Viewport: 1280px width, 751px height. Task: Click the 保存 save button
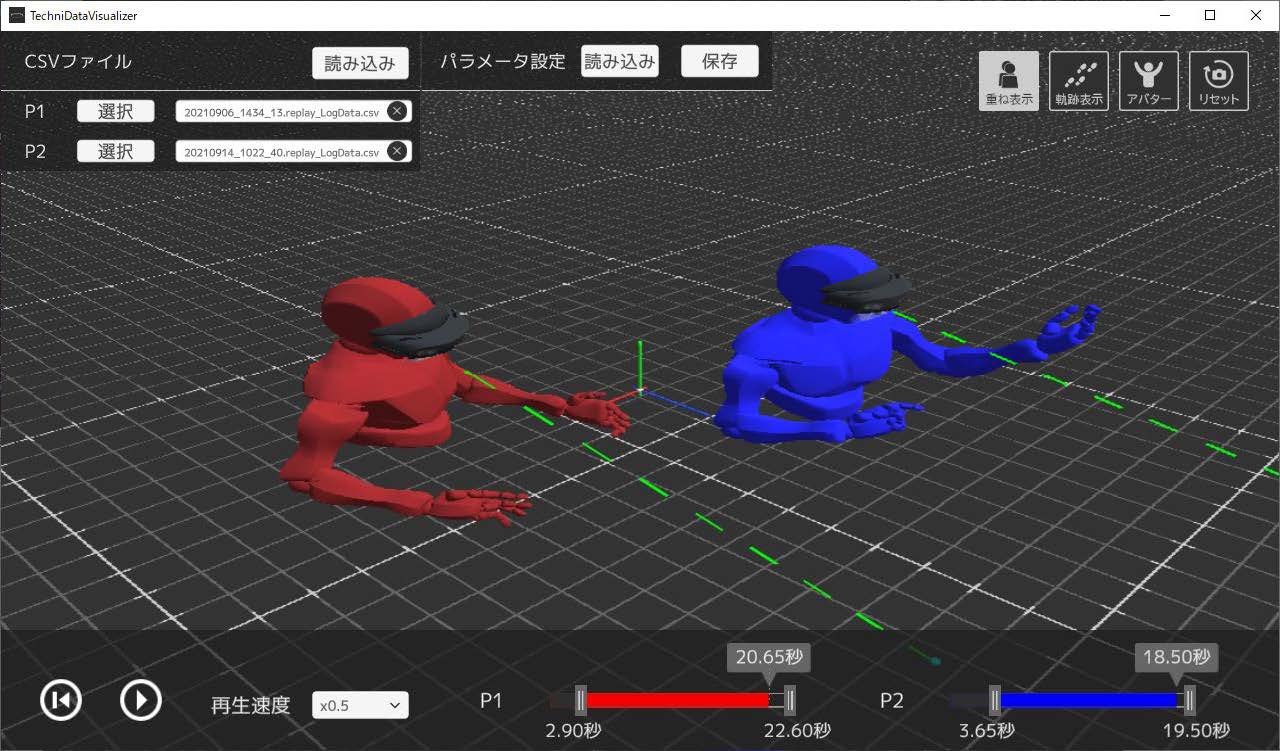719,61
